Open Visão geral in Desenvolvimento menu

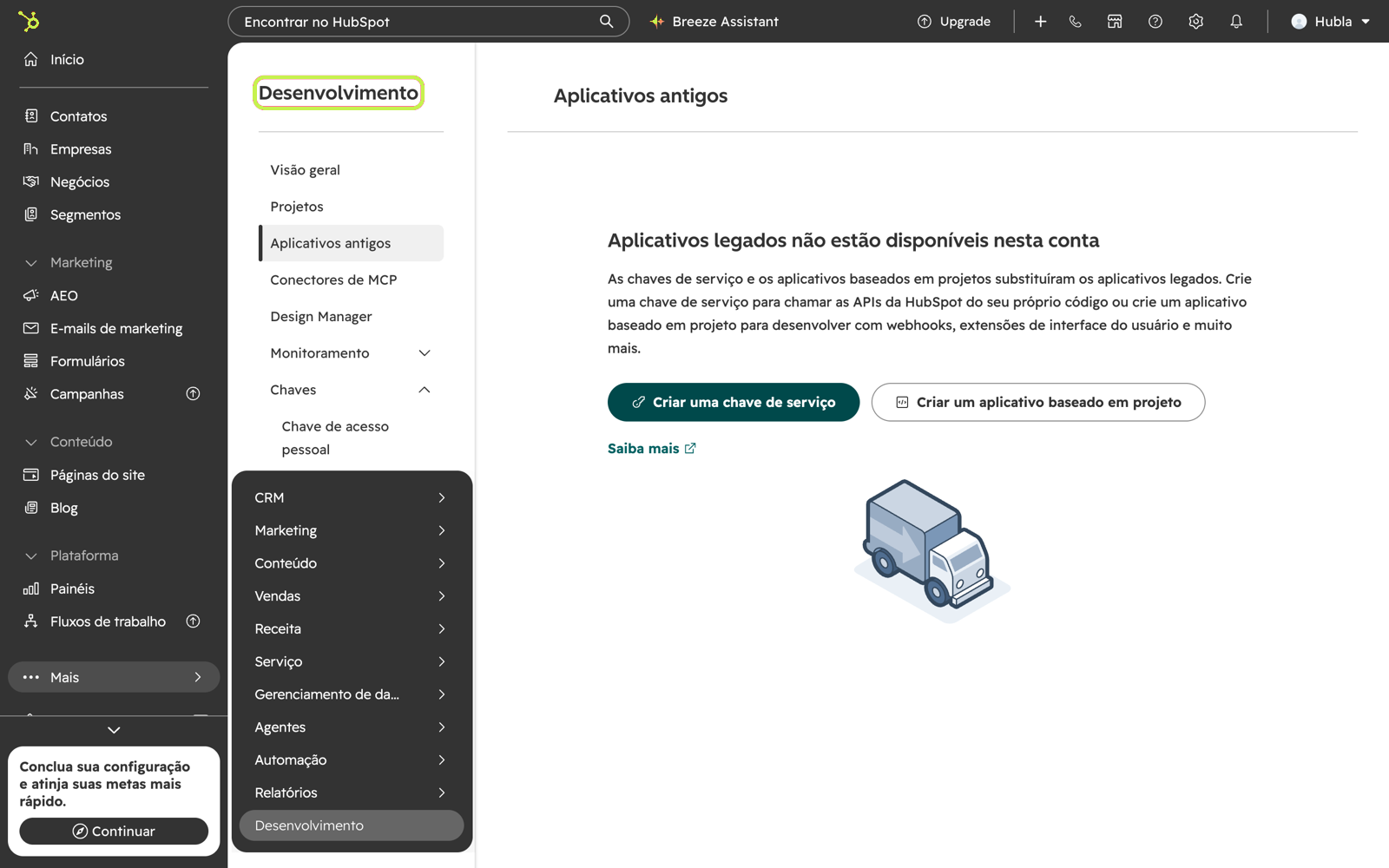pyautogui.click(x=351, y=169)
